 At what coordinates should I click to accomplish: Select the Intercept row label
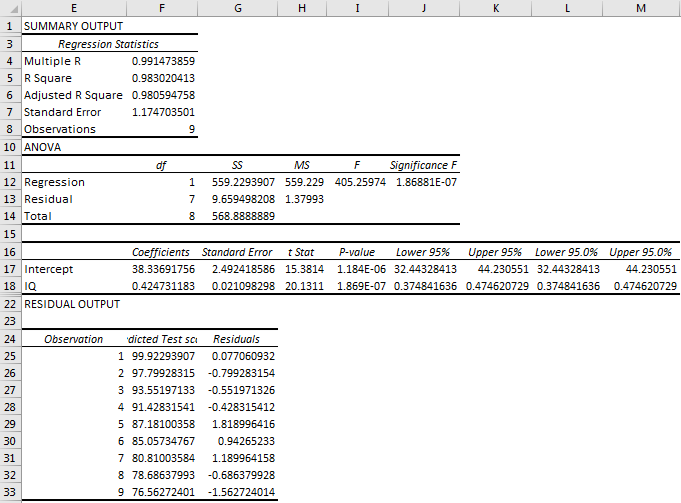(x=49, y=269)
